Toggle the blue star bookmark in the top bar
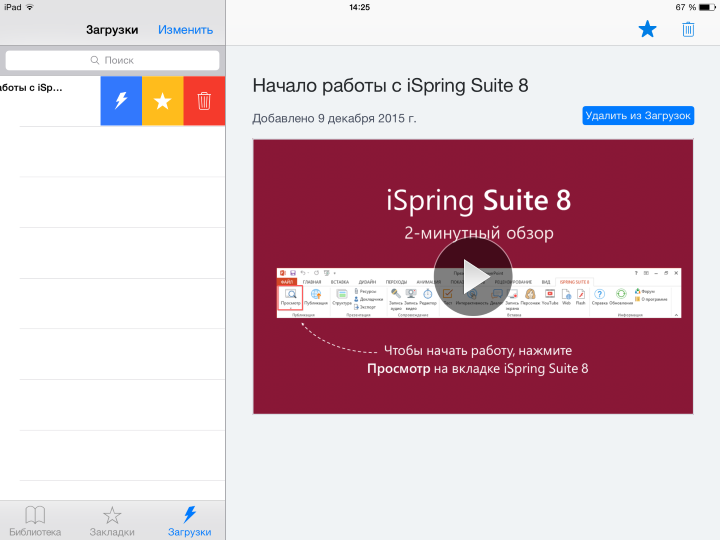 click(647, 29)
